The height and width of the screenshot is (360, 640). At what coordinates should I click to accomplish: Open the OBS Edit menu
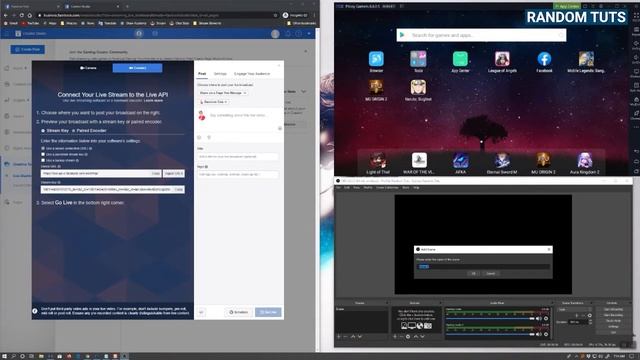pos(347,188)
